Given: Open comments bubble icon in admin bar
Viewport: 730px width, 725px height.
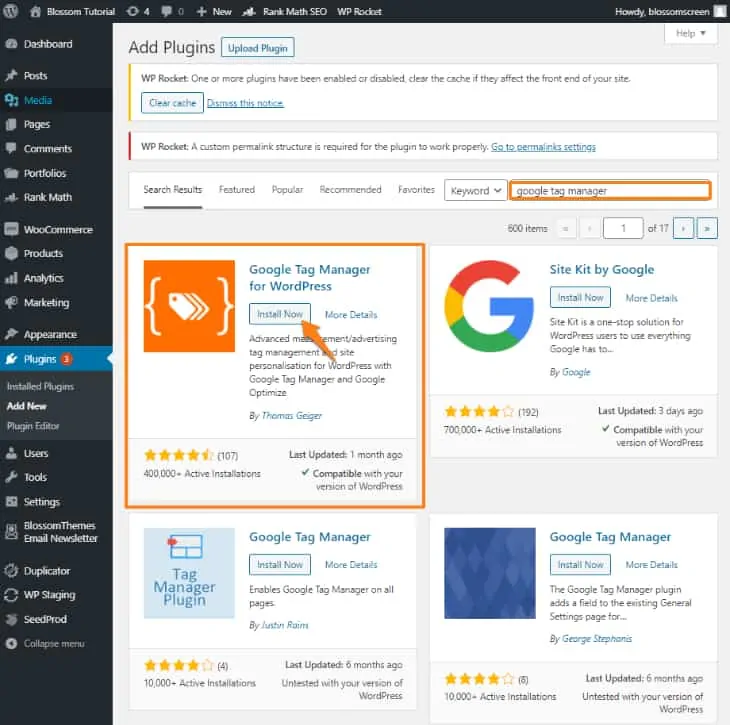Looking at the screenshot, I should (166, 12).
